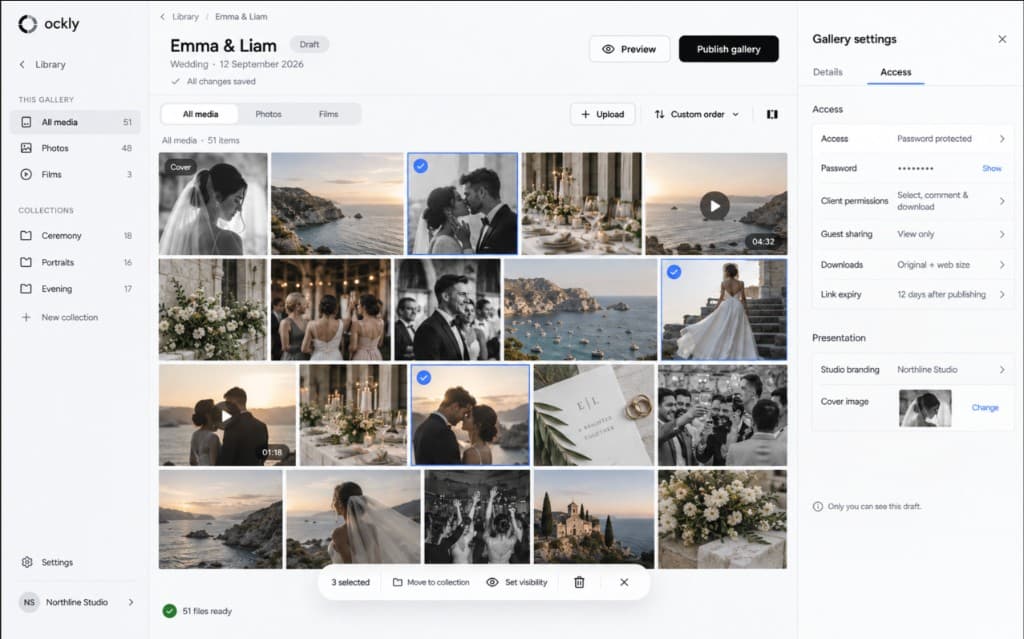Image resolution: width=1024 pixels, height=639 pixels.
Task: Open the dancing crowd black-and-white photo
Action: point(477,517)
